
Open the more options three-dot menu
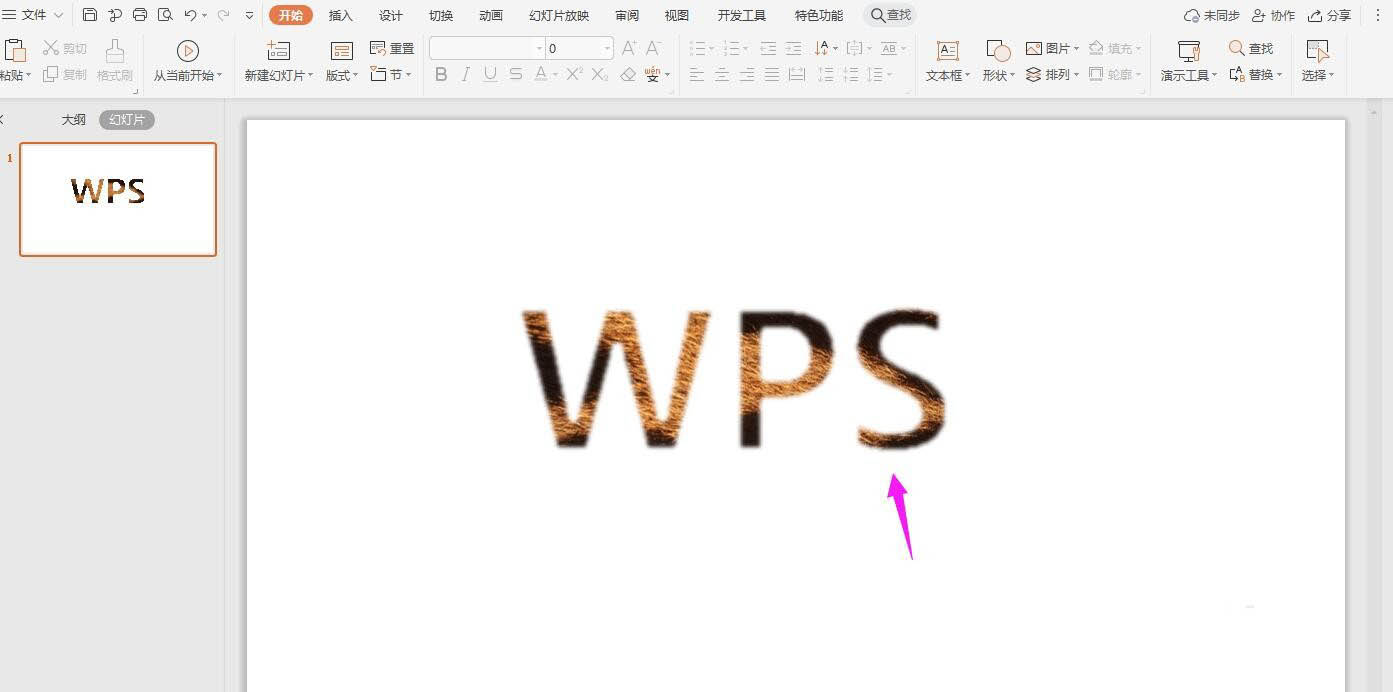pos(1377,15)
